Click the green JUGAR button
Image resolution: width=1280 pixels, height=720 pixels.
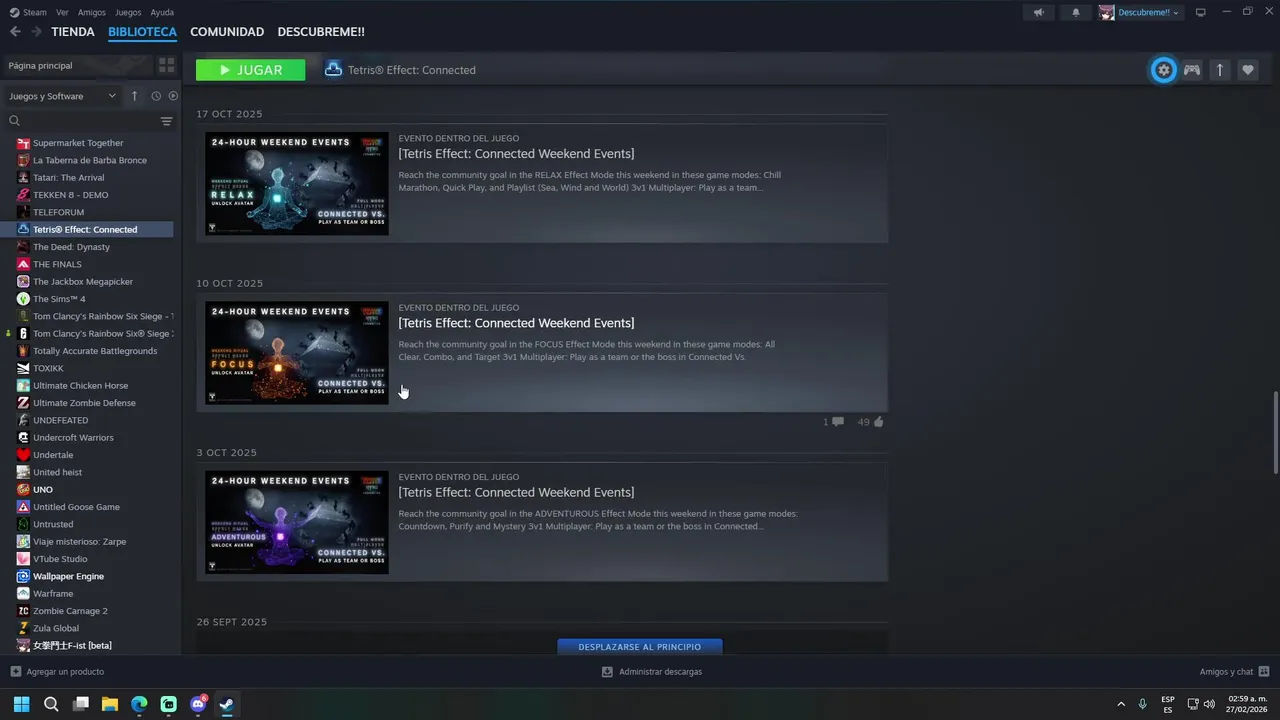251,70
